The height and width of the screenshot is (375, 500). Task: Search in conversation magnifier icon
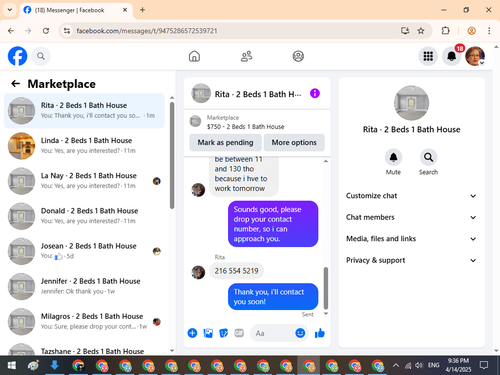428,157
